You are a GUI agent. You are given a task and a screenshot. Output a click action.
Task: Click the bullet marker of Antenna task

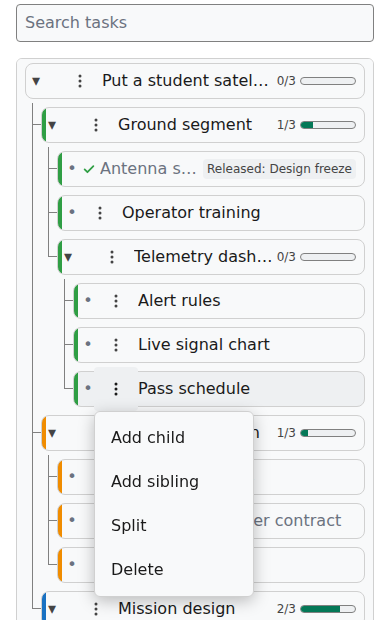pos(72,168)
